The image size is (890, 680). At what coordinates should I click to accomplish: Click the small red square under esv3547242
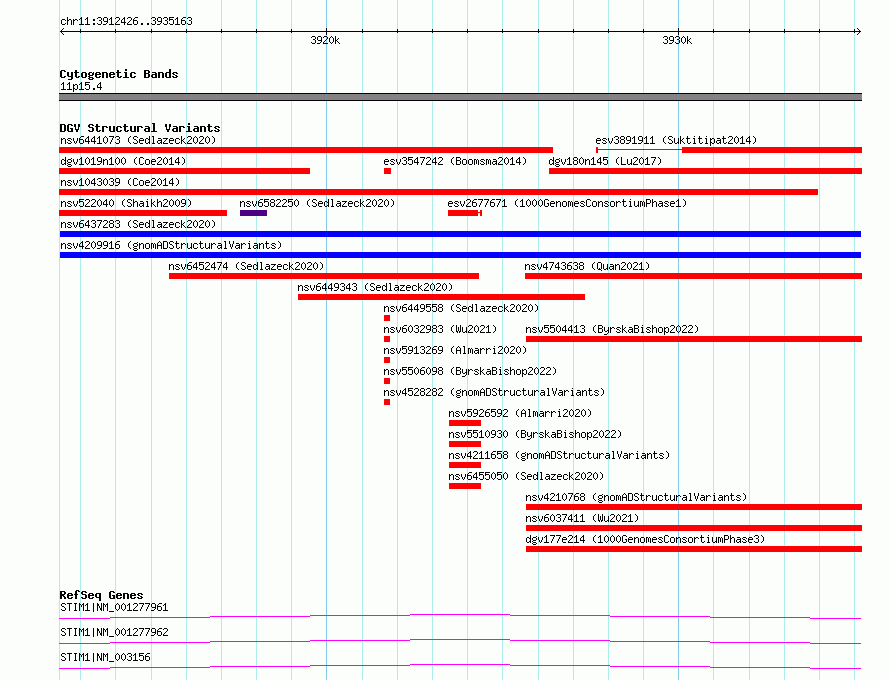click(x=387, y=171)
